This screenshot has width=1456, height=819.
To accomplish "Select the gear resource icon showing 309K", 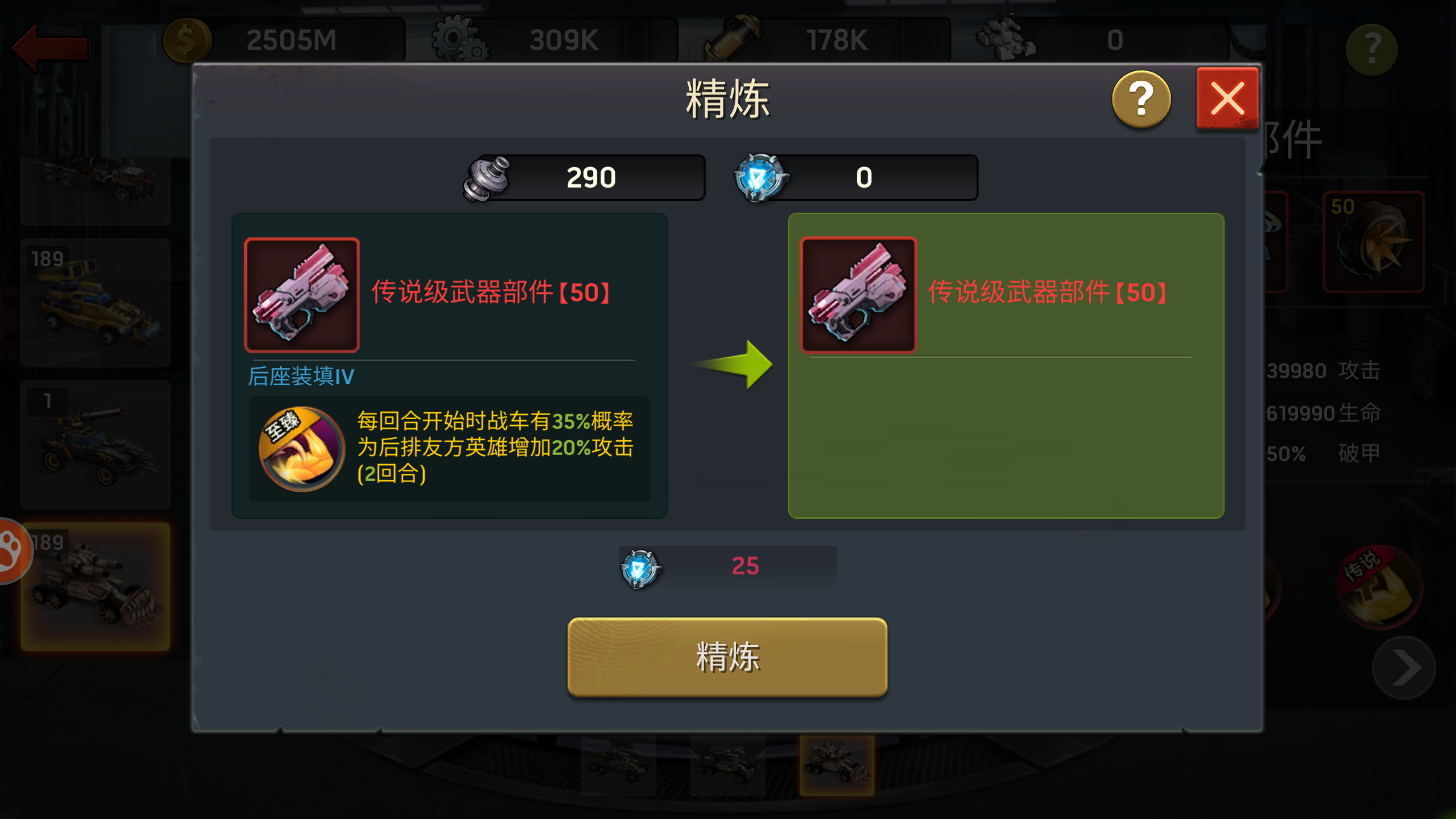I will [459, 40].
